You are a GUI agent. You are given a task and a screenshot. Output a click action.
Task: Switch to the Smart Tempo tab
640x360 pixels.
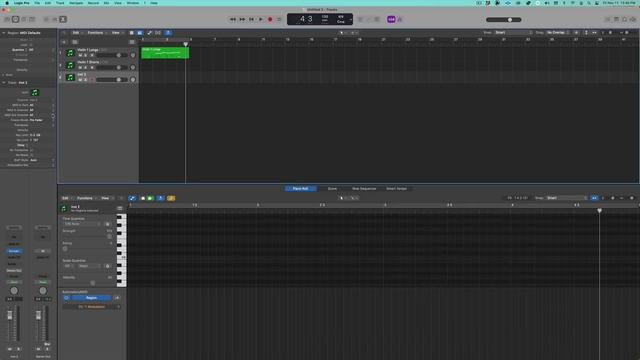tap(396, 189)
